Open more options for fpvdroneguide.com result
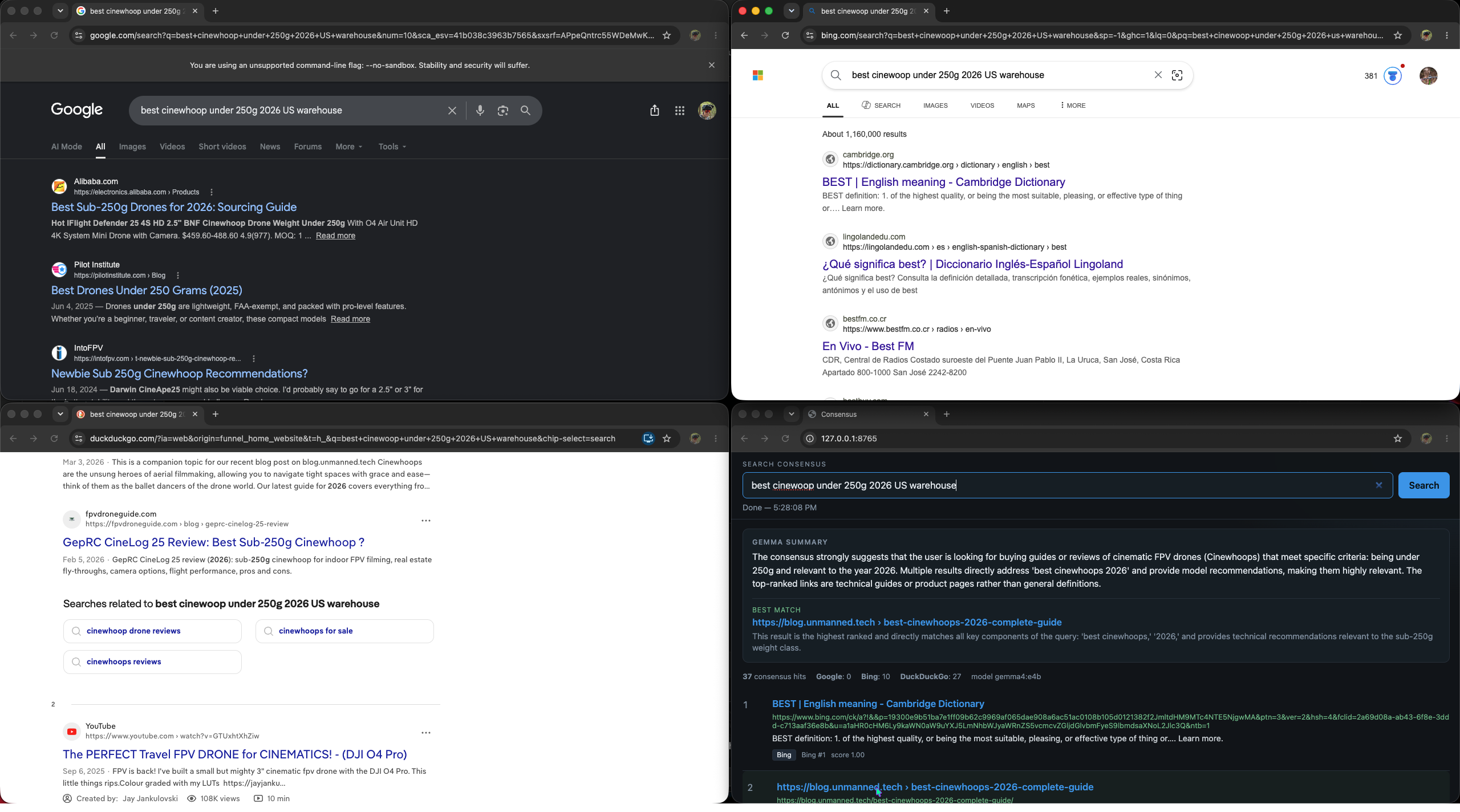Screen dimensions: 1460x812 [x=425, y=521]
